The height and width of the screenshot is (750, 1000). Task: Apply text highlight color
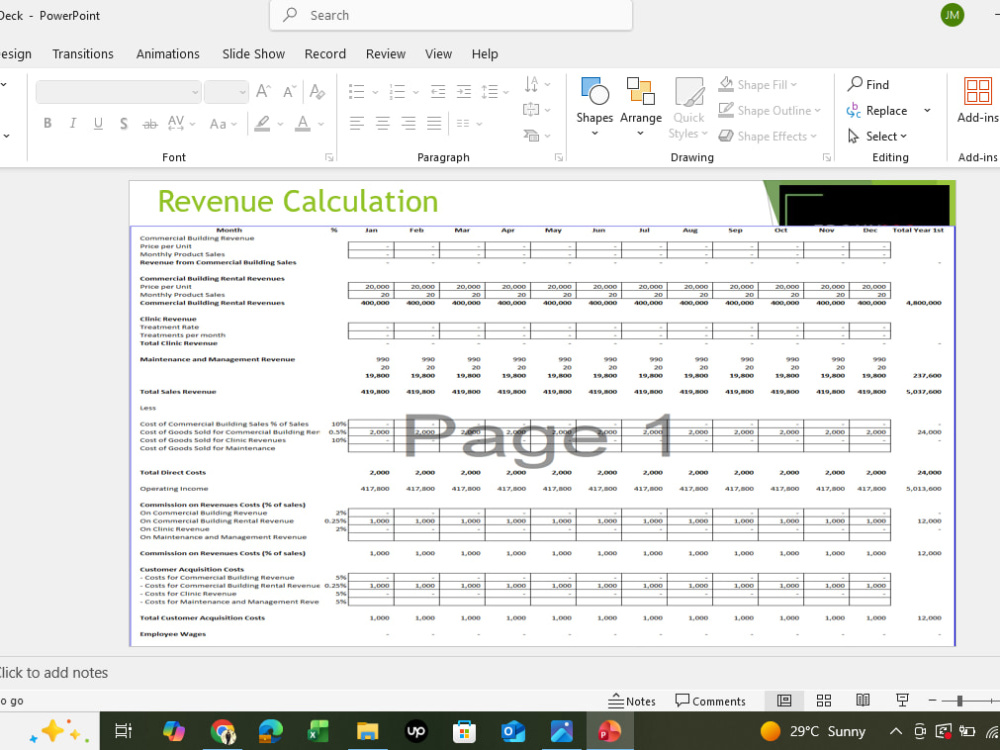pos(262,123)
